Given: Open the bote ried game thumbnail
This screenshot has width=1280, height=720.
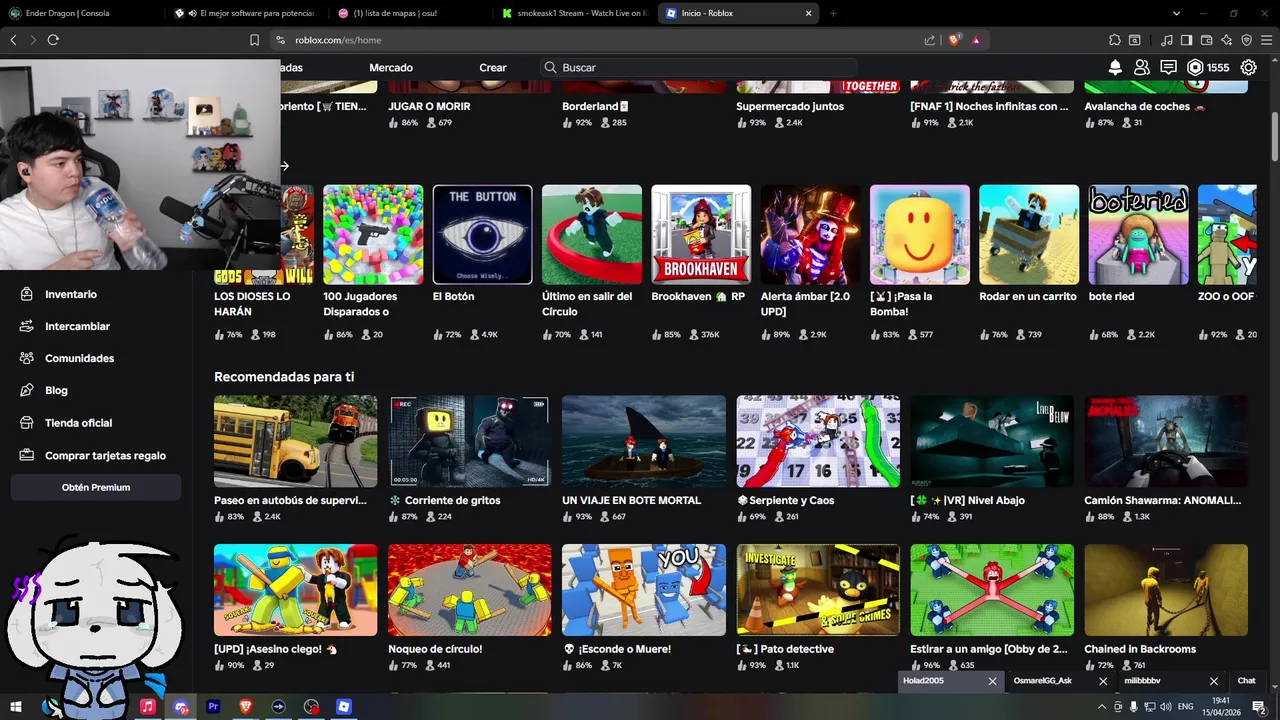Looking at the screenshot, I should (1138, 234).
